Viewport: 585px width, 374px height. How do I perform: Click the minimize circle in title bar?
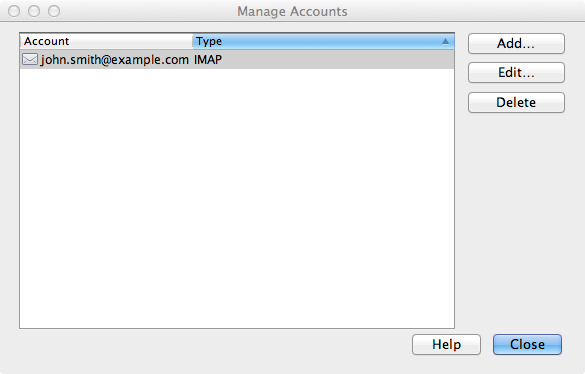click(x=34, y=11)
